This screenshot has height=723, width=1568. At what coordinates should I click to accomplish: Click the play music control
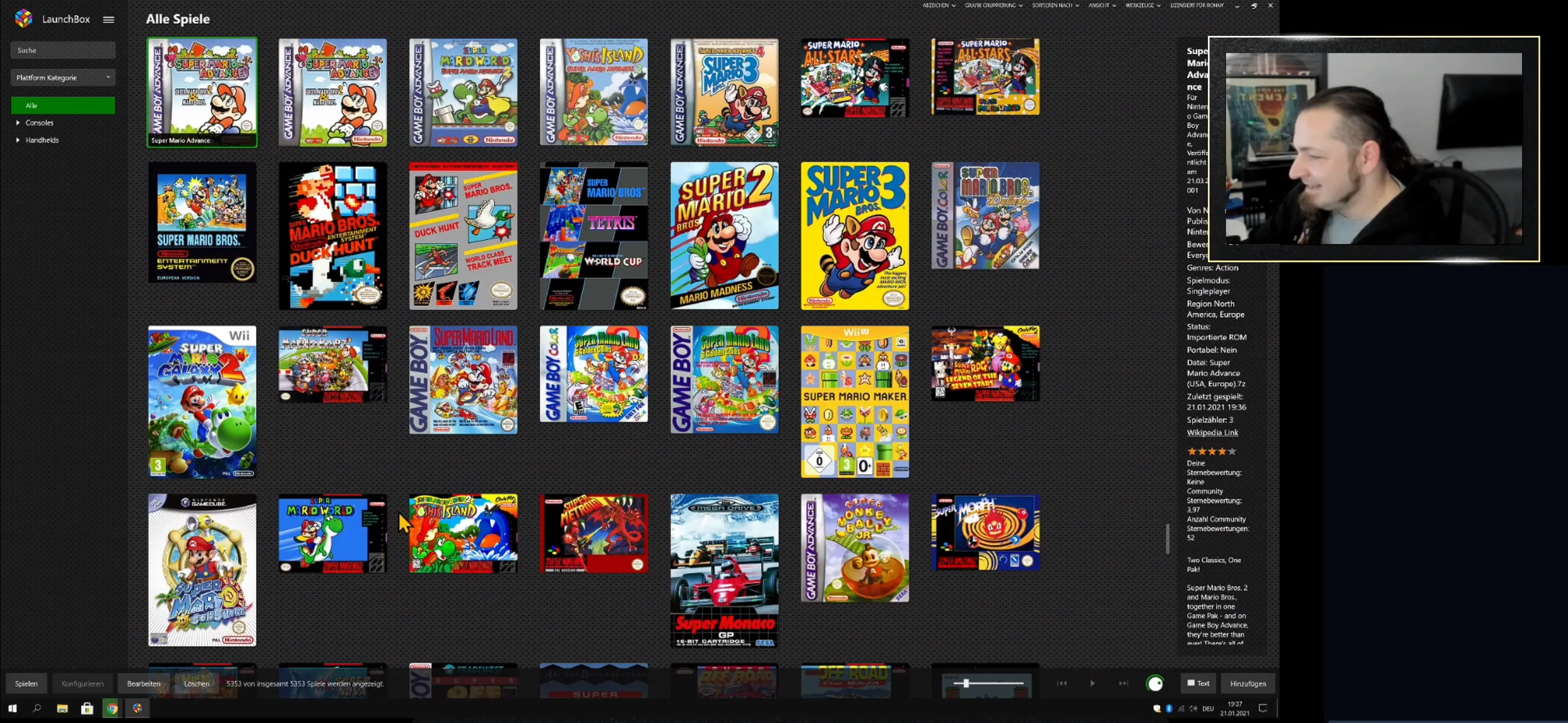point(1092,683)
